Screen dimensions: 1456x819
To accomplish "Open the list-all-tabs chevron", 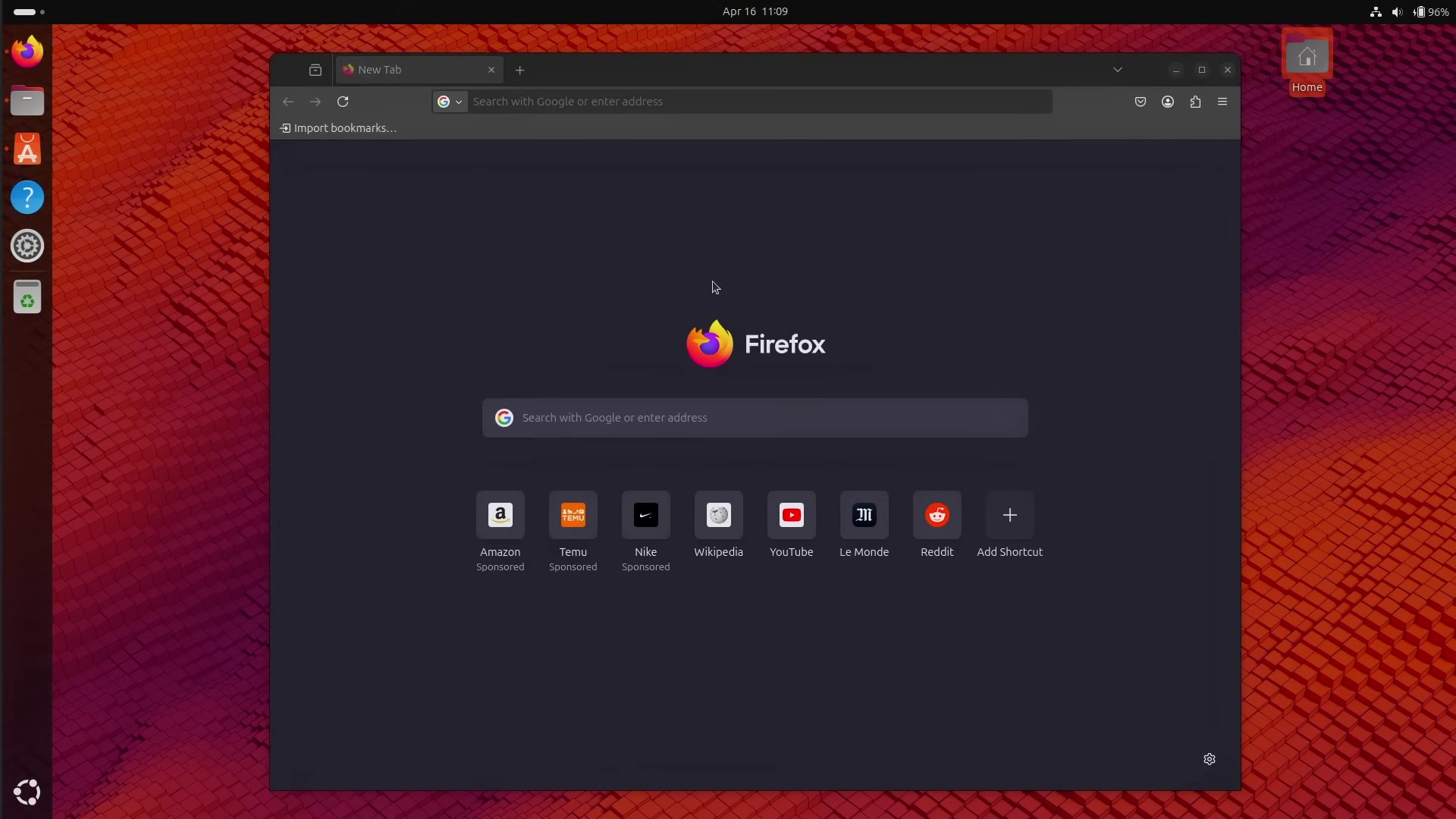I will [1117, 69].
